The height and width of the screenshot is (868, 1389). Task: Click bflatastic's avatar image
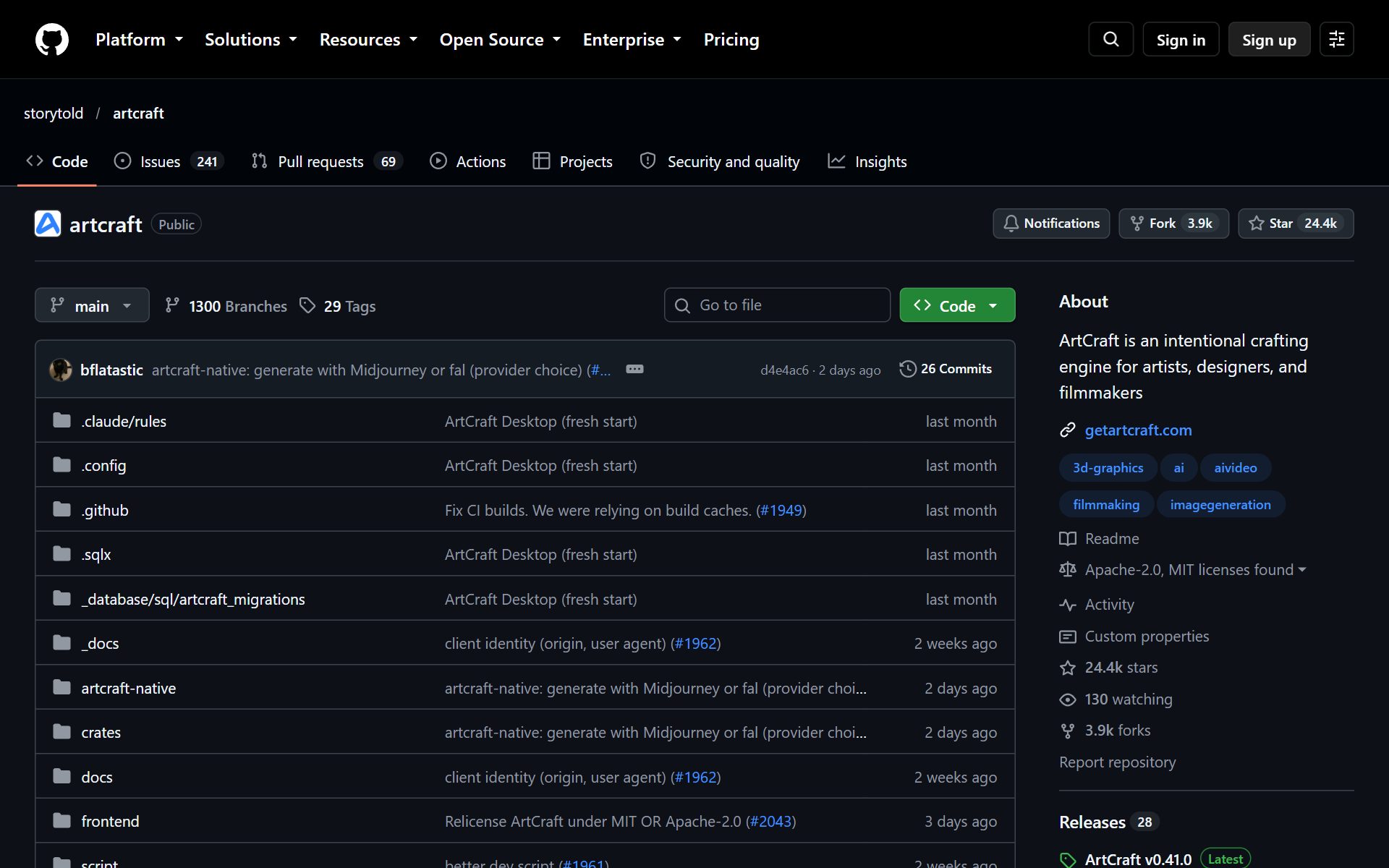pyautogui.click(x=61, y=370)
